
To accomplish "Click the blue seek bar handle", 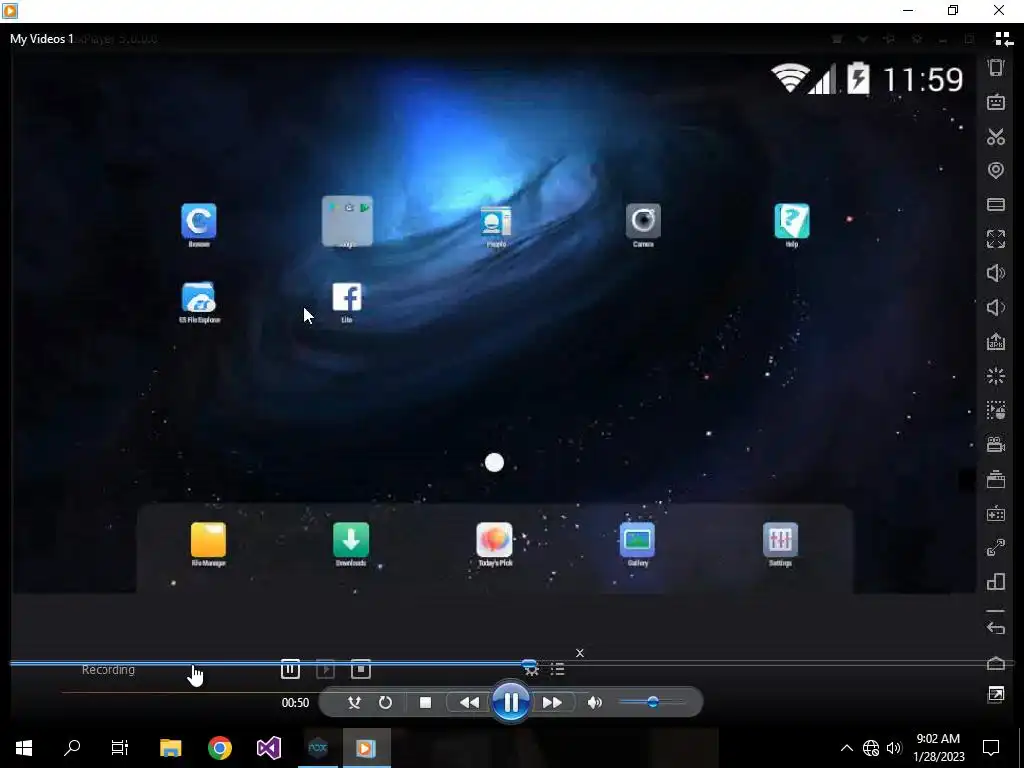I will tap(530, 664).
